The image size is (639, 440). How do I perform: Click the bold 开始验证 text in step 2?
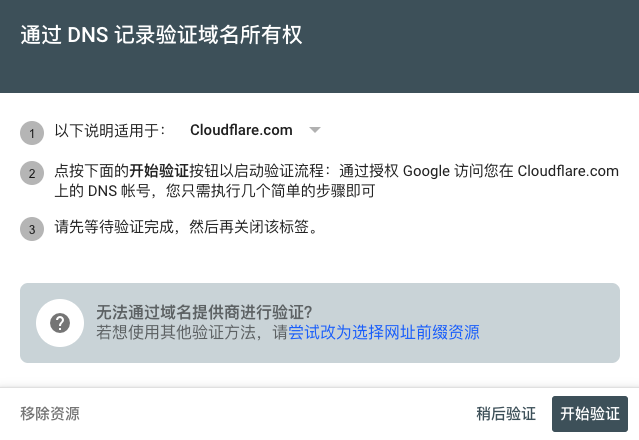(159, 171)
